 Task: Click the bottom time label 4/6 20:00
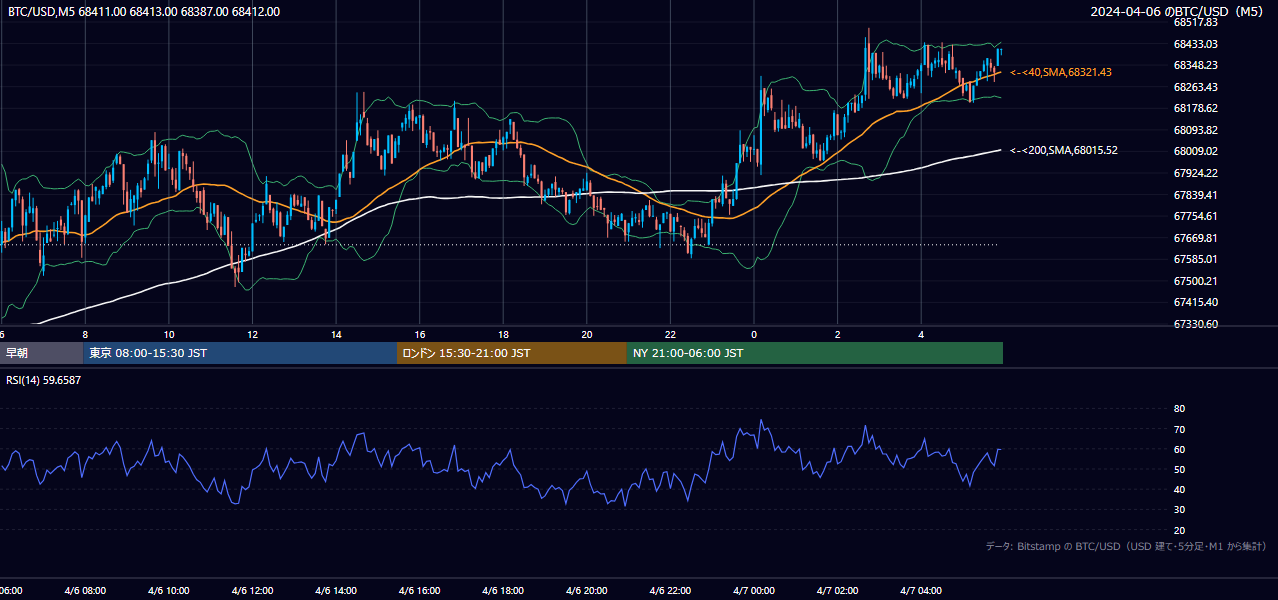pyautogui.click(x=586, y=591)
